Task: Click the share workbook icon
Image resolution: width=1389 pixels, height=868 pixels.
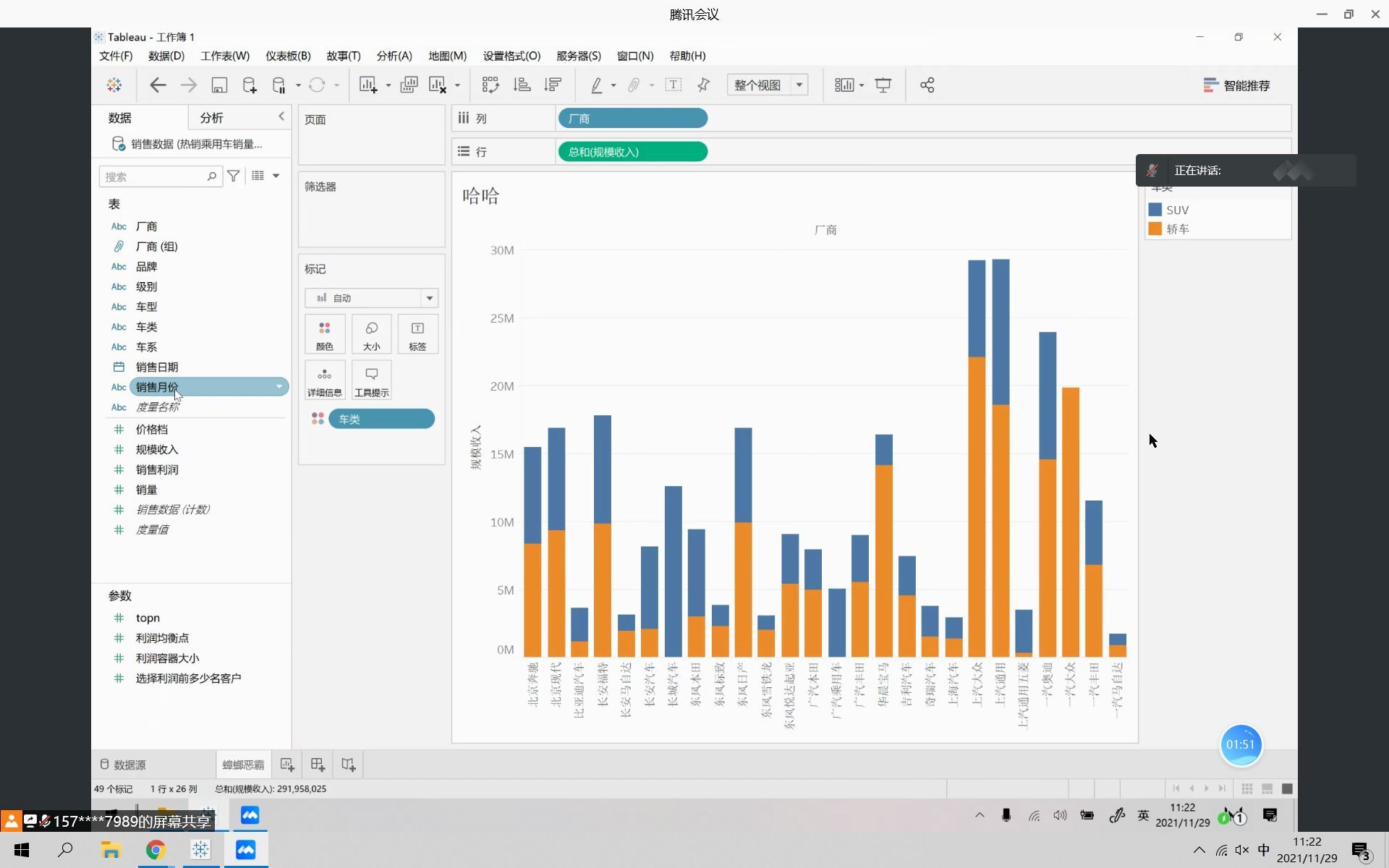Action: (927, 85)
